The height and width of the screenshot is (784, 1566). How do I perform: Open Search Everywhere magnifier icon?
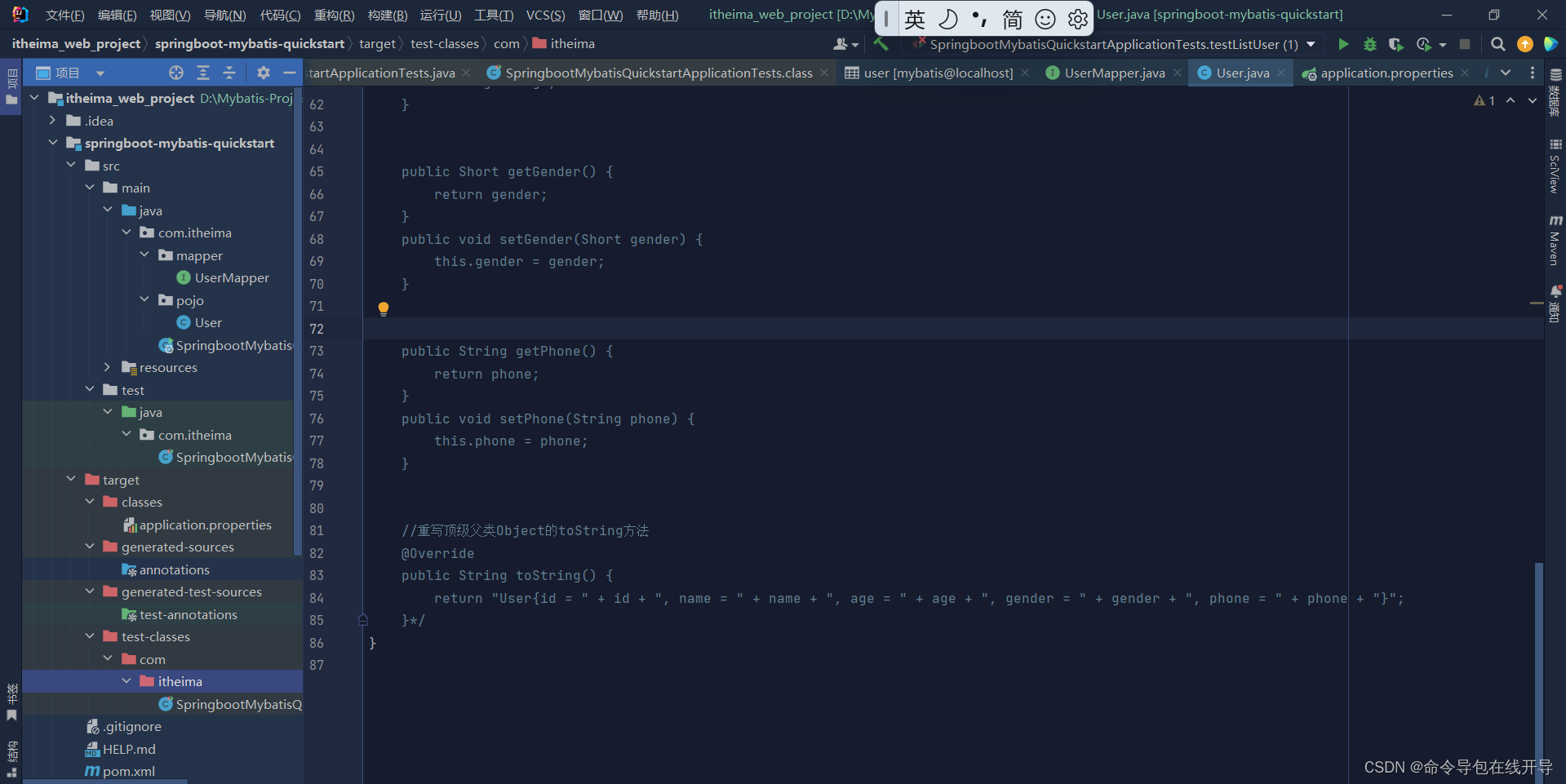click(x=1498, y=44)
